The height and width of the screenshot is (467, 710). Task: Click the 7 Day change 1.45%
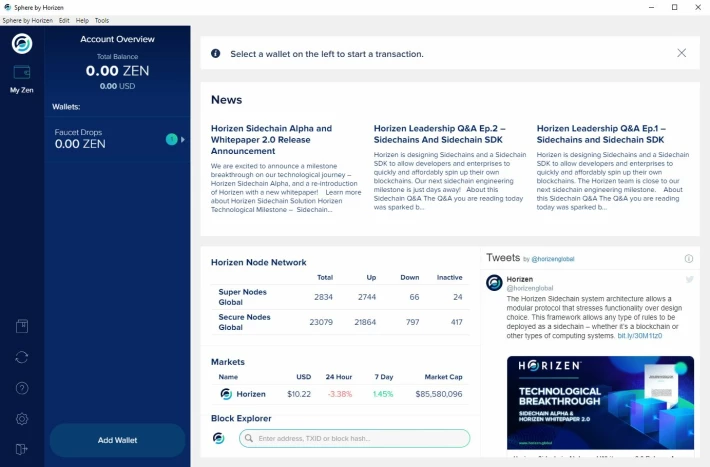pyautogui.click(x=383, y=394)
